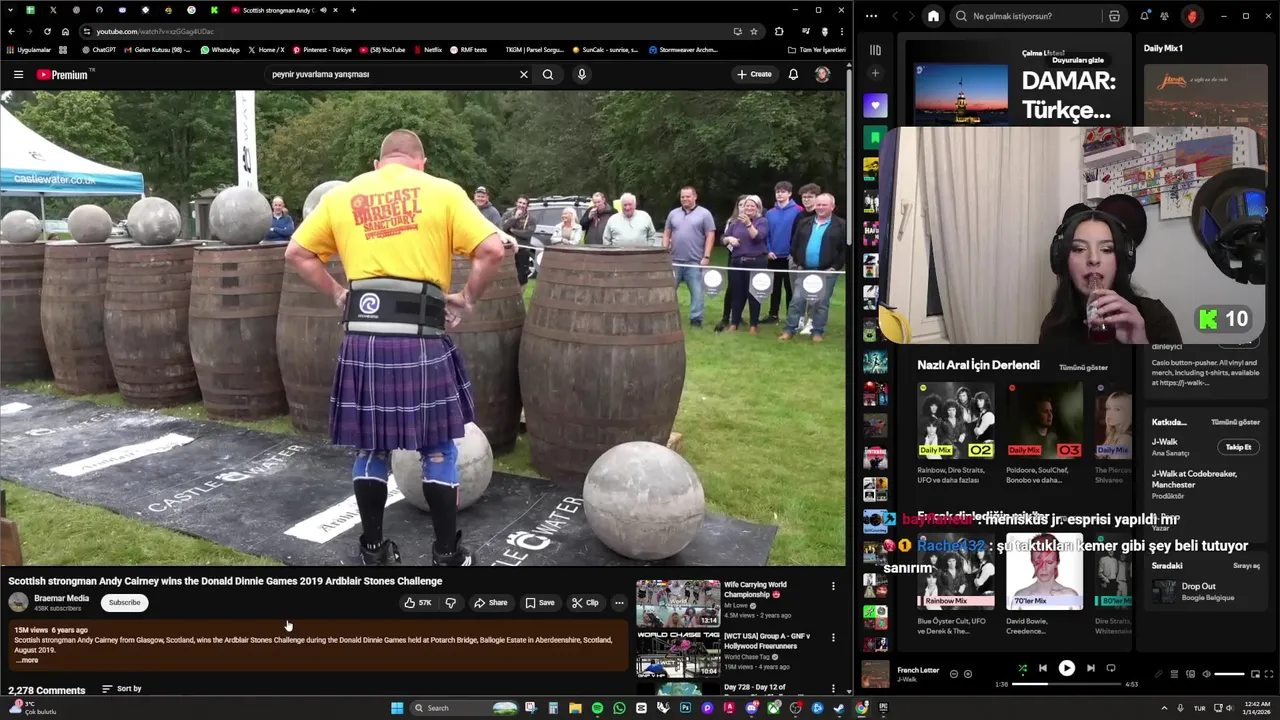The width and height of the screenshot is (1280, 720).
Task: Open WCT USA Group A video title
Action: (767, 641)
